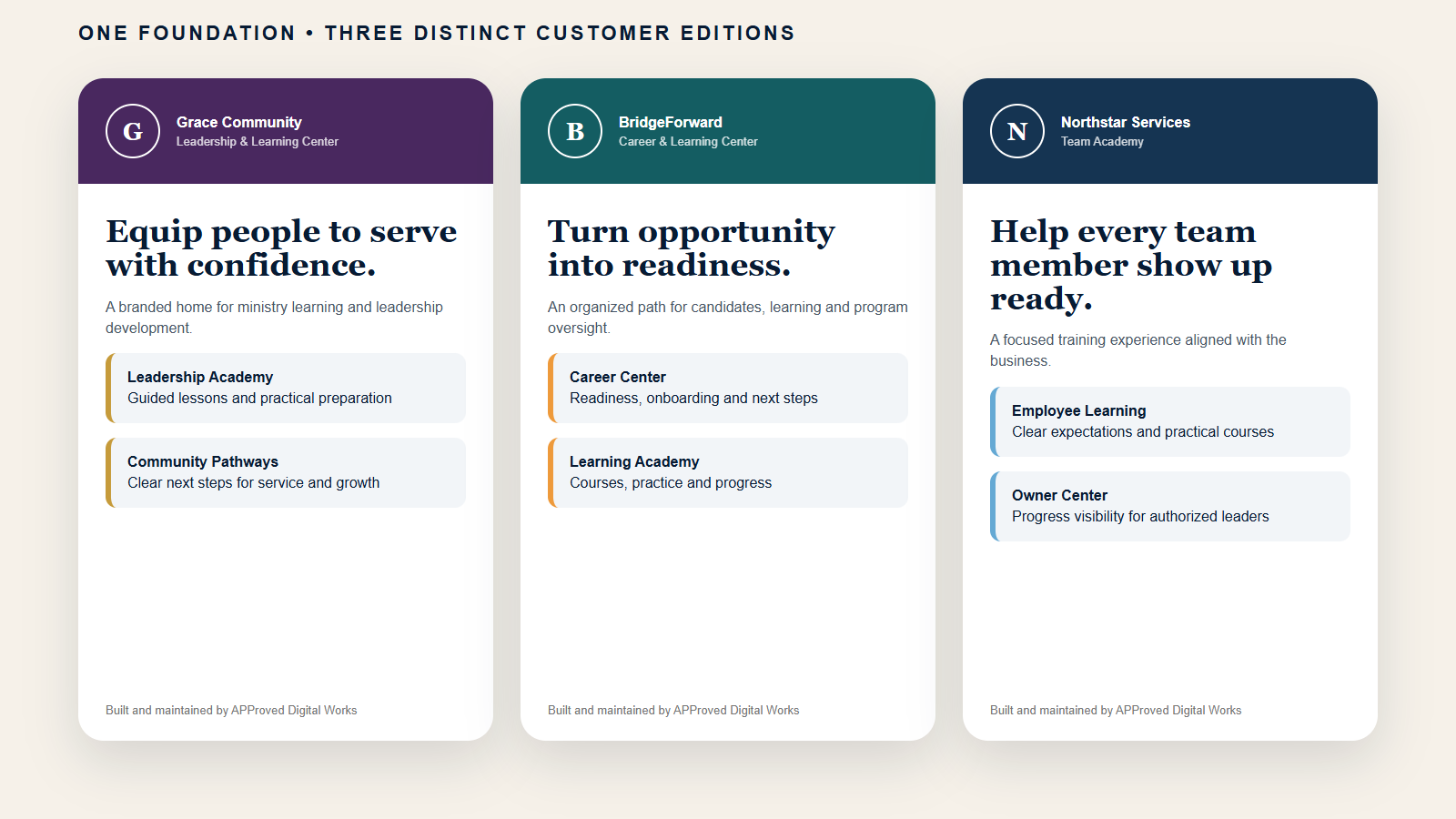1456x819 pixels.
Task: Open the Employee Learning card
Action: click(x=1170, y=421)
